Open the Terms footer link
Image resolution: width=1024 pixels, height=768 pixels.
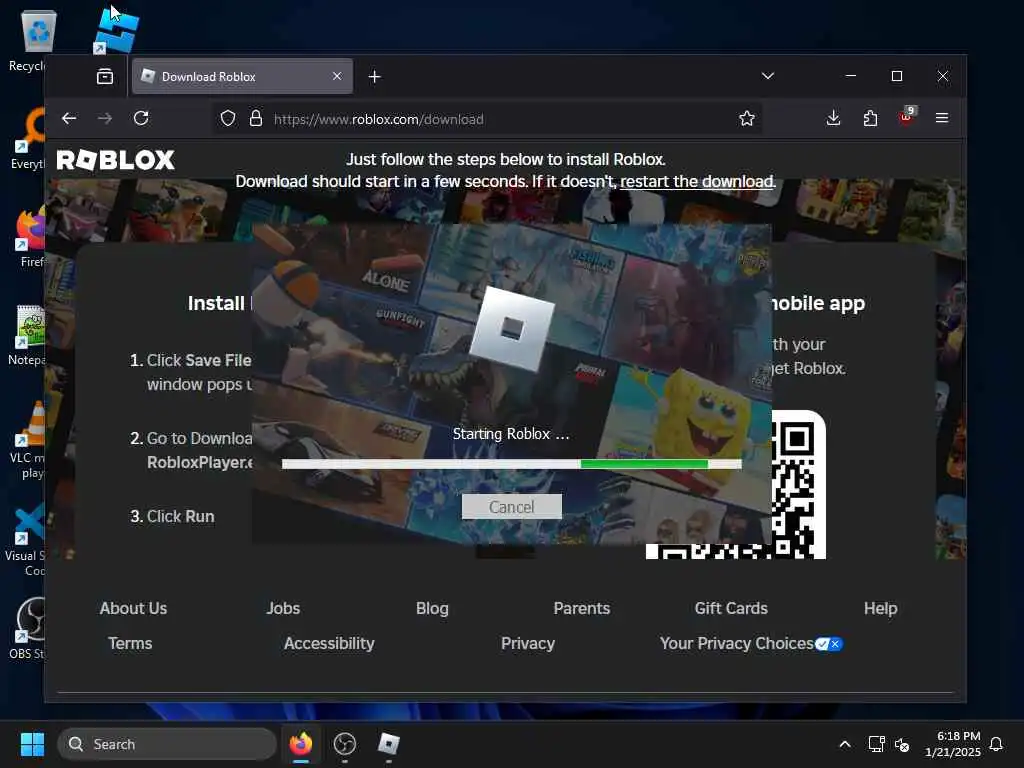pyautogui.click(x=130, y=644)
